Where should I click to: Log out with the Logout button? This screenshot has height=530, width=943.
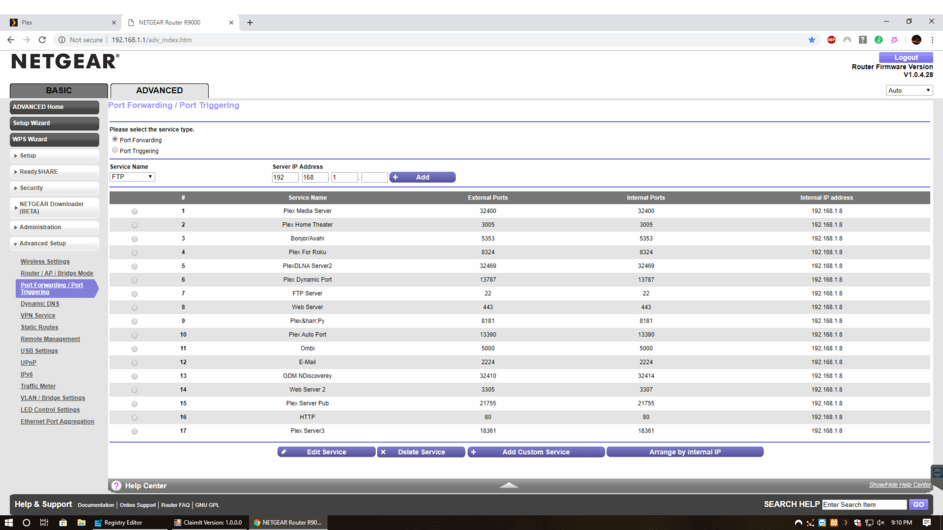point(906,57)
